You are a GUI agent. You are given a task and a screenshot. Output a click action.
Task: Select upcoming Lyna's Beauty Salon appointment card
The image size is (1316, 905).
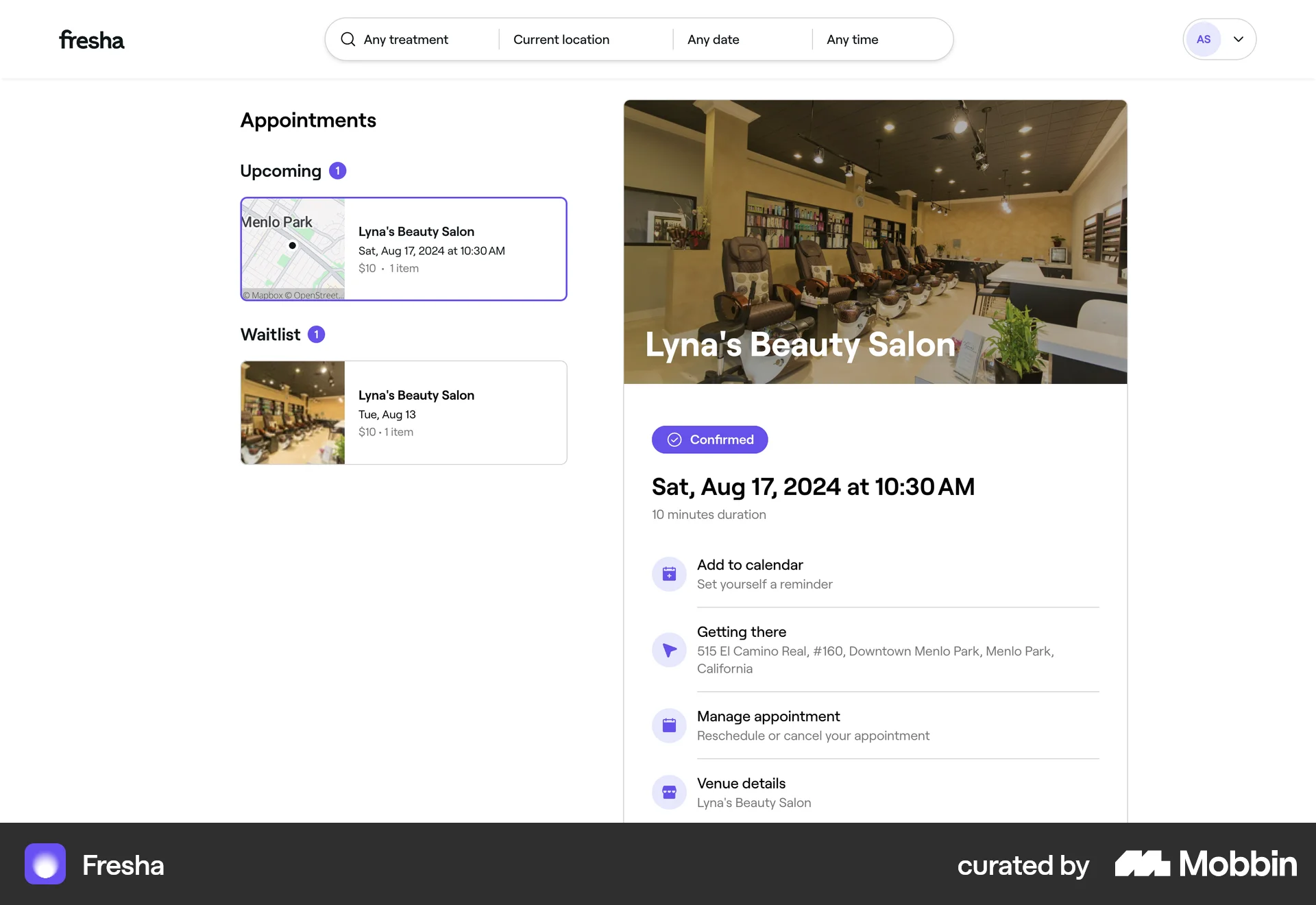[x=455, y=250]
